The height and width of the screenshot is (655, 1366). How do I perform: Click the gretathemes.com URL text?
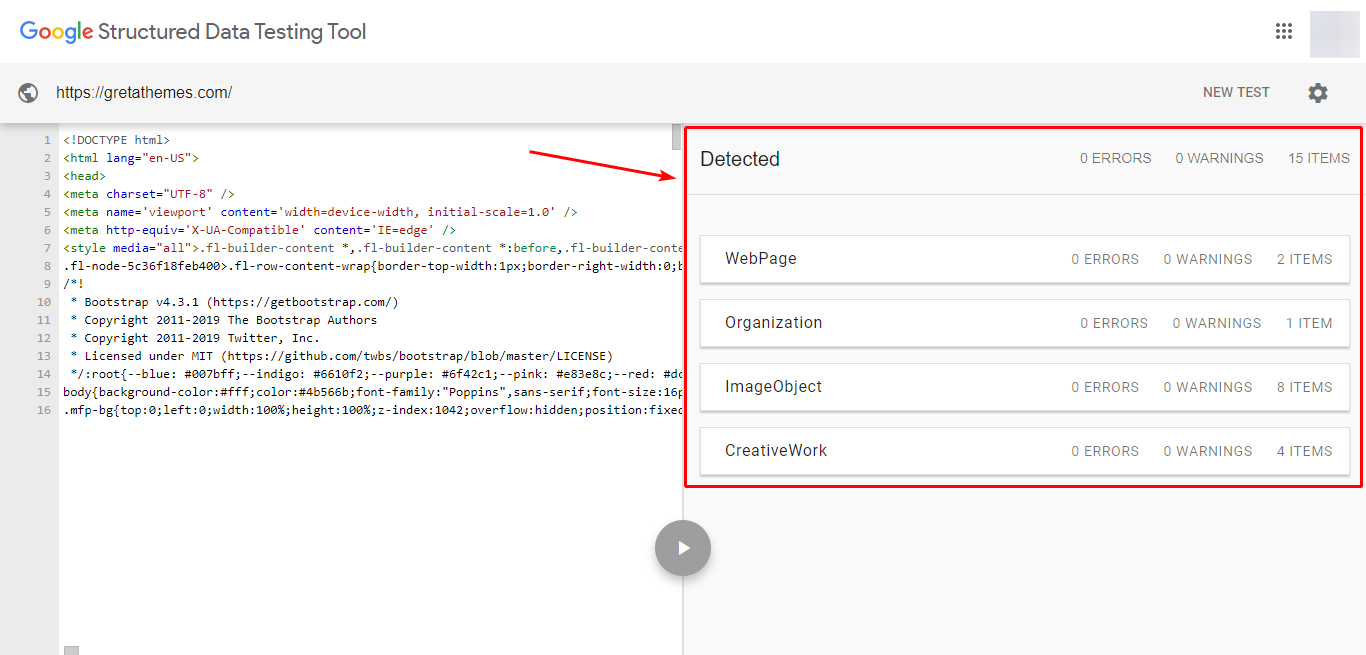point(144,93)
